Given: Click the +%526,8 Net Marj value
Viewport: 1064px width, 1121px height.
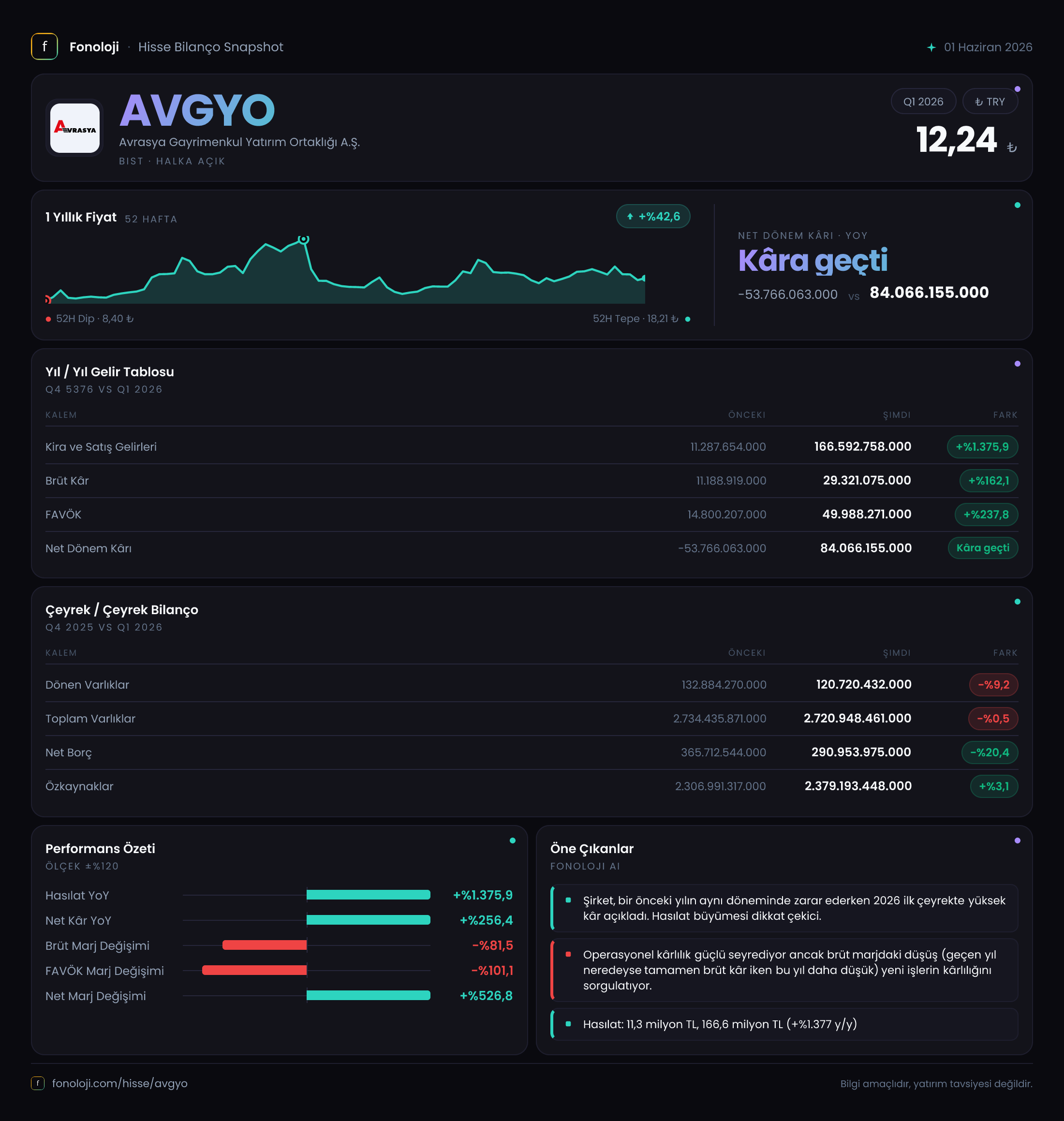Looking at the screenshot, I should (486, 996).
